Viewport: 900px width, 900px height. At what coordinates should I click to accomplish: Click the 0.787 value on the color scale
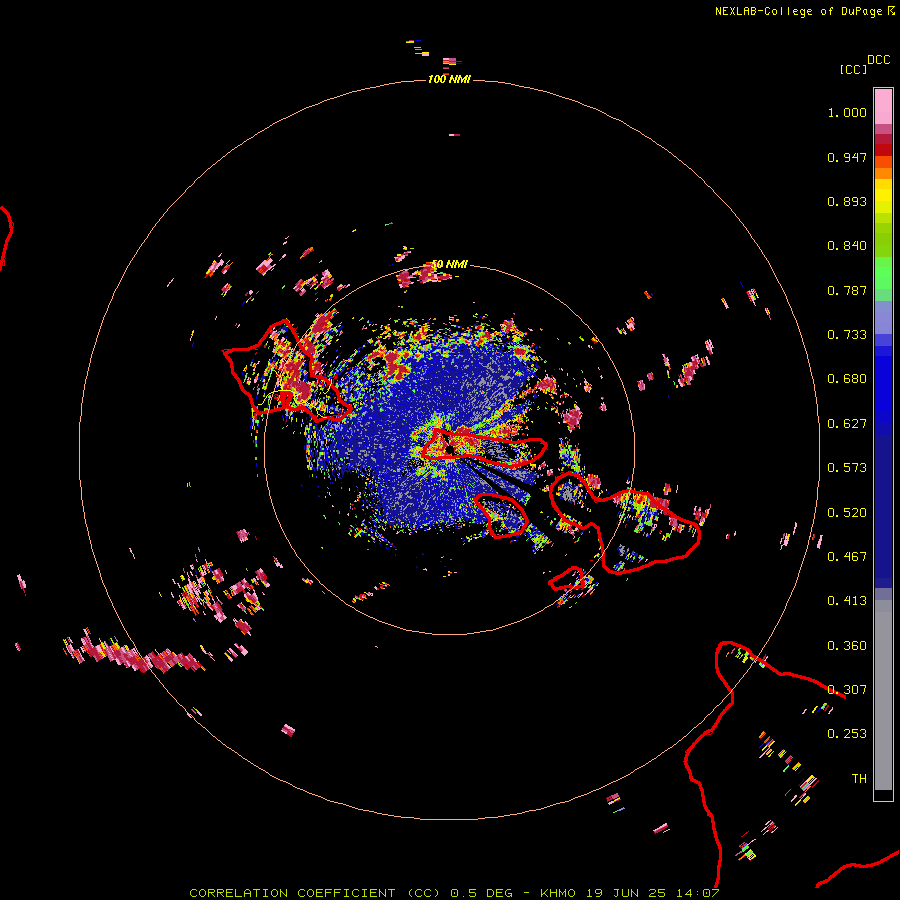pos(847,290)
